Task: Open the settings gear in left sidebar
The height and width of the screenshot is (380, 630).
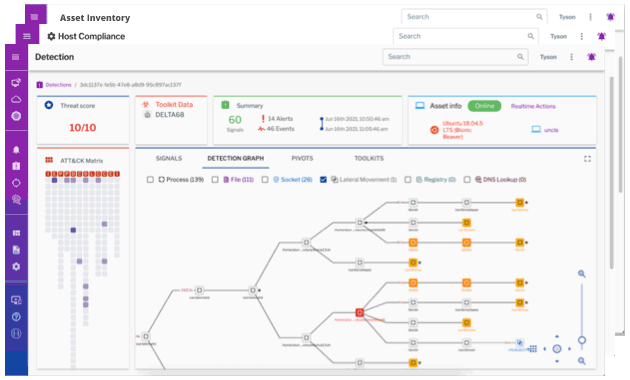Action: click(x=16, y=266)
